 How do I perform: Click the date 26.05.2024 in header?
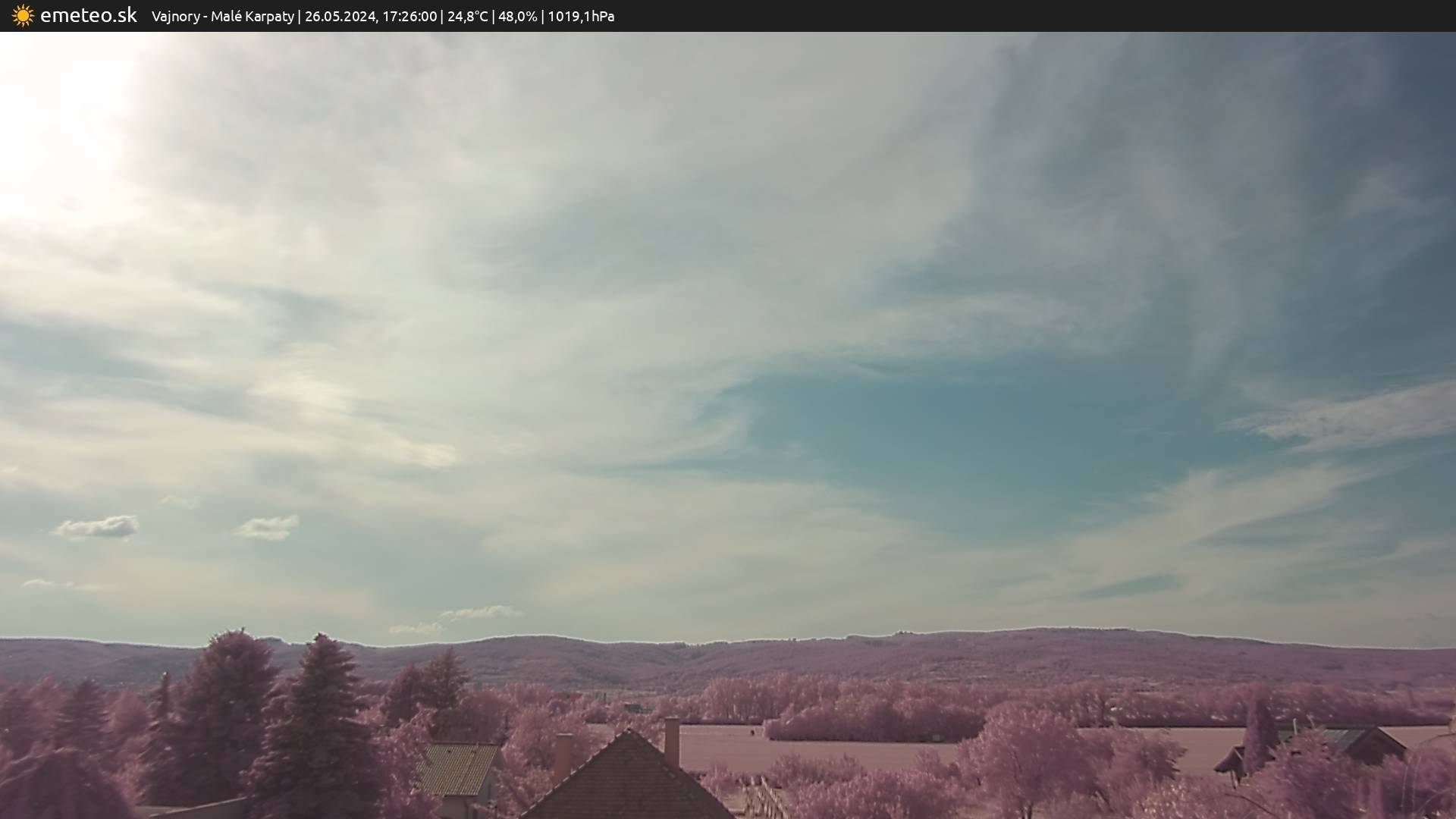pyautogui.click(x=340, y=17)
